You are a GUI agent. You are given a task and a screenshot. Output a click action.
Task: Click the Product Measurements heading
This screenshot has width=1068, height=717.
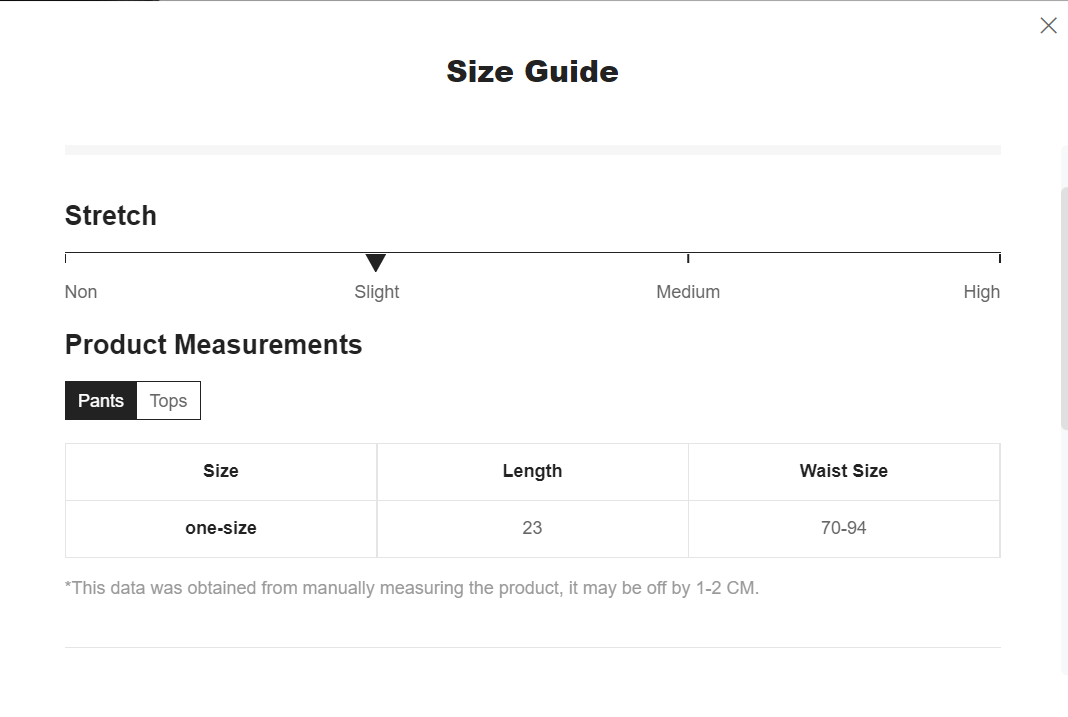(213, 345)
